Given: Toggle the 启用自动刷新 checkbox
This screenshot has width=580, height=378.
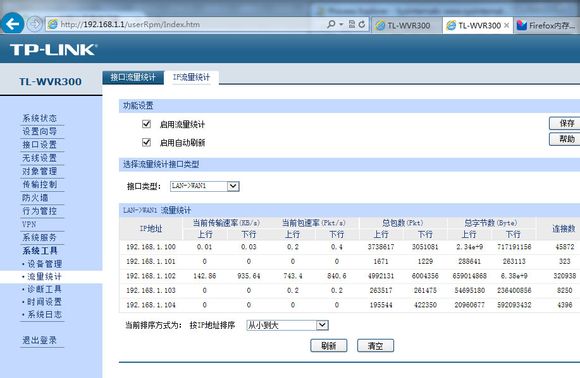Looking at the screenshot, I should point(146,142).
